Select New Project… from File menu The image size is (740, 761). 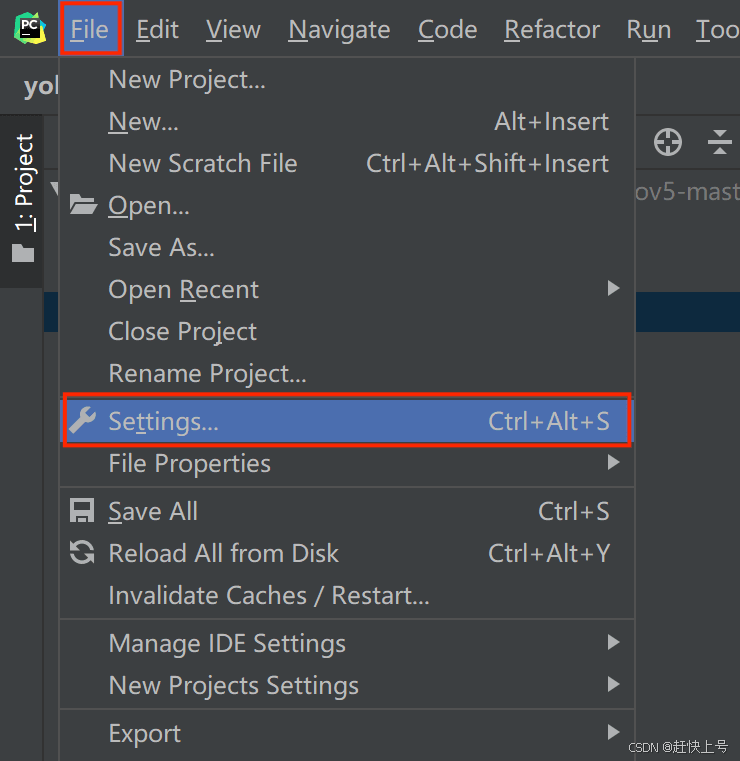[187, 80]
